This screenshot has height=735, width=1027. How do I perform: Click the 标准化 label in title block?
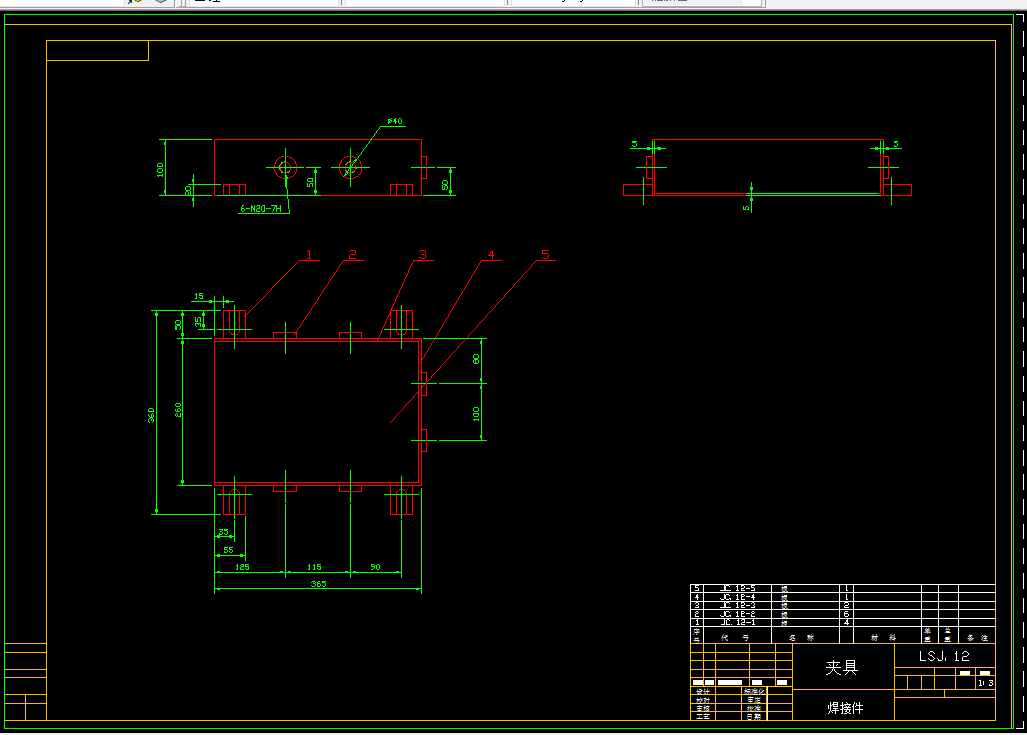(754, 692)
